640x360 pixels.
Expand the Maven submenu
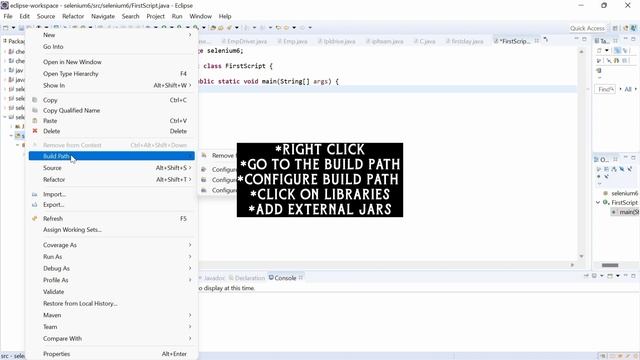(x=111, y=316)
